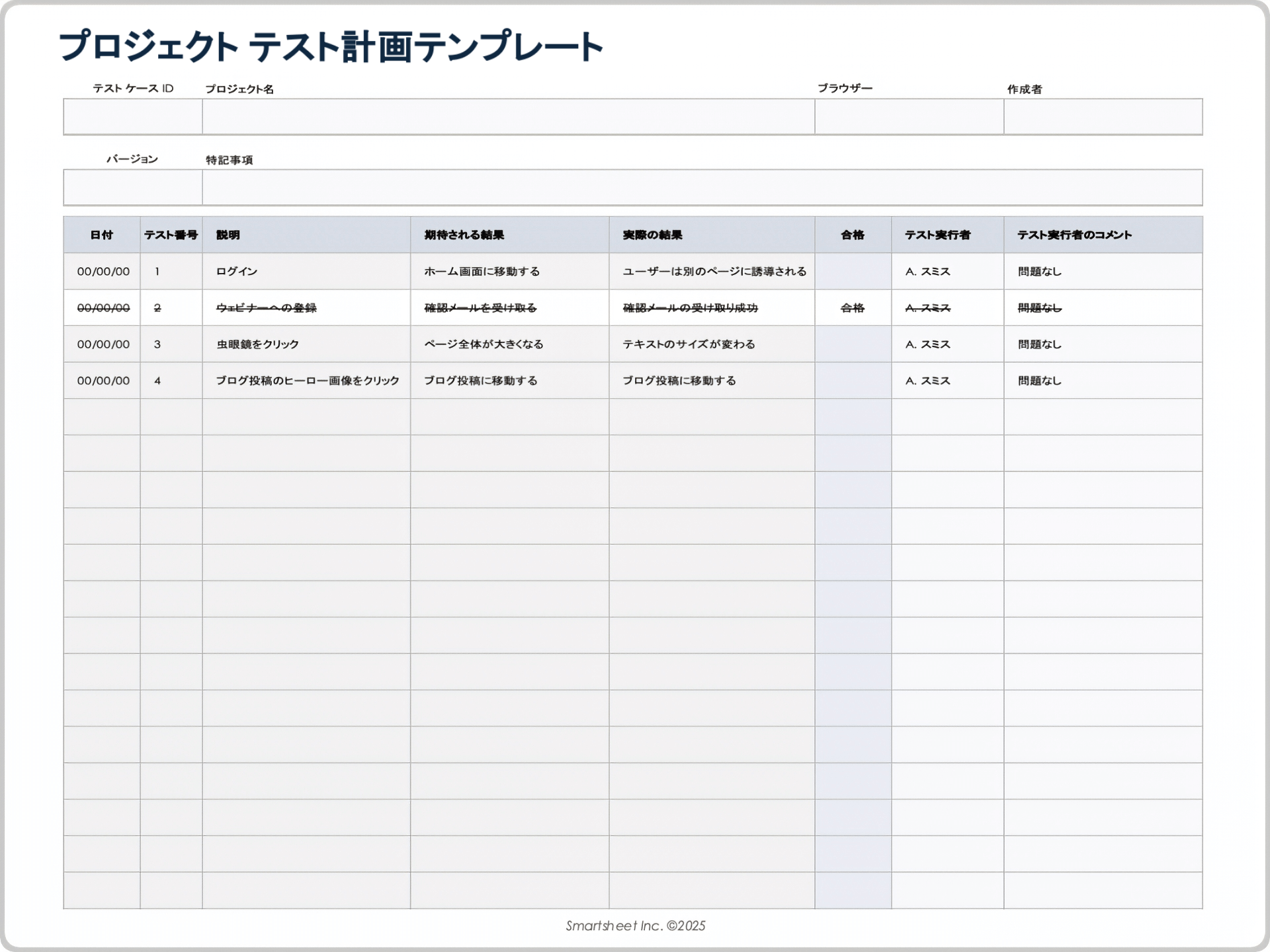Click the 特記事項 input field
The width and height of the screenshot is (1270, 952).
[701, 188]
